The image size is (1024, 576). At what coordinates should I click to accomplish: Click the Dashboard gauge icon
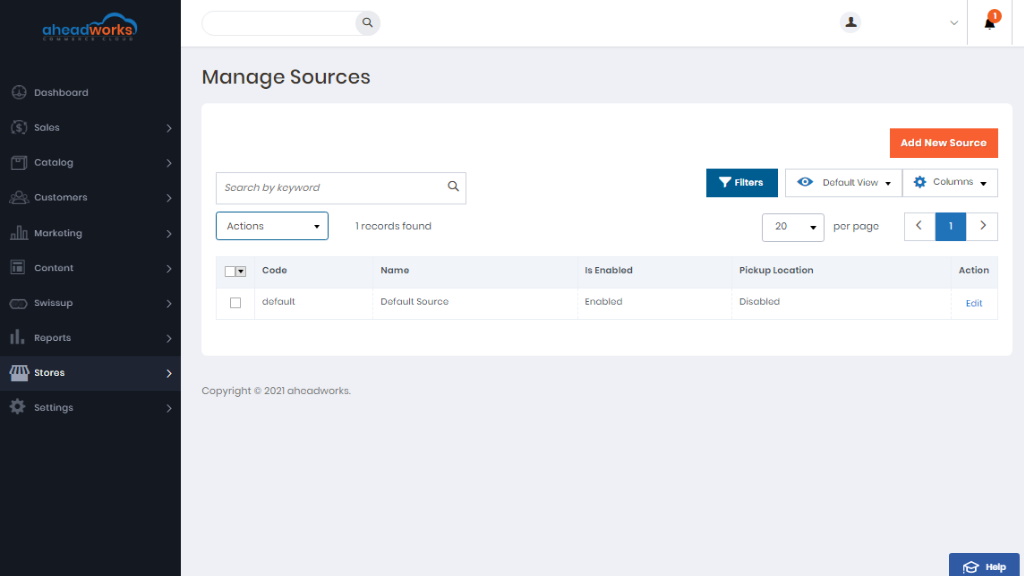click(x=19, y=92)
